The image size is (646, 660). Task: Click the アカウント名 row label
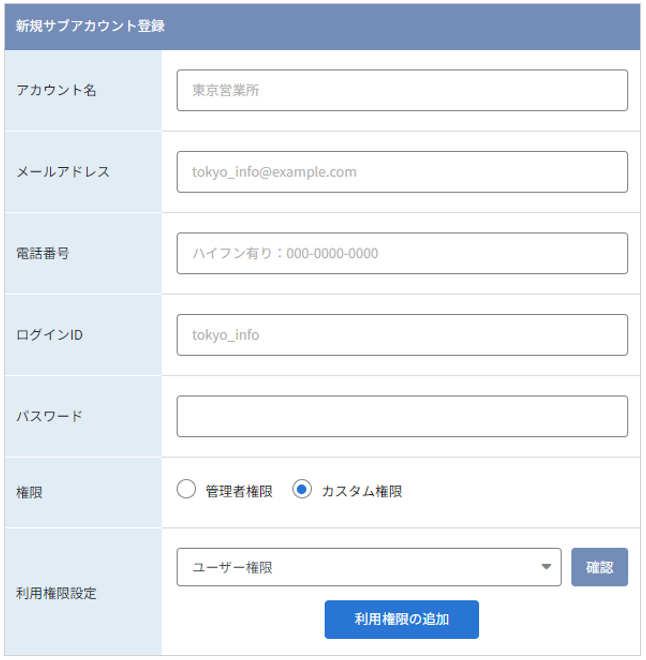[56, 90]
